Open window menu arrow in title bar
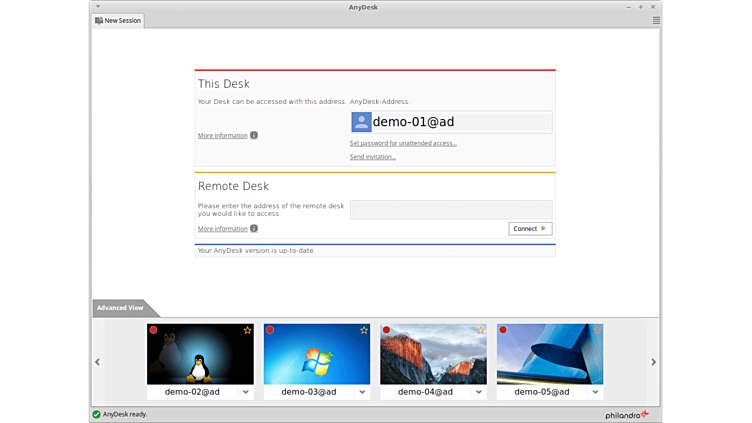Image resolution: width=752 pixels, height=423 pixels. pyautogui.click(x=98, y=7)
